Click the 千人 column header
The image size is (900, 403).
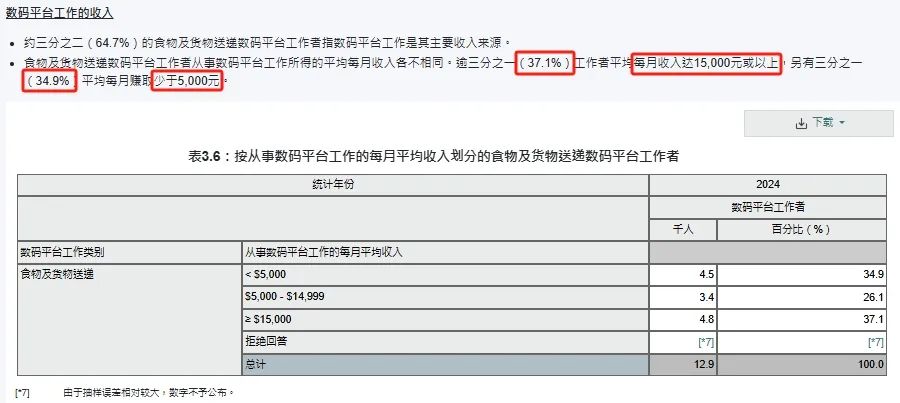(683, 230)
